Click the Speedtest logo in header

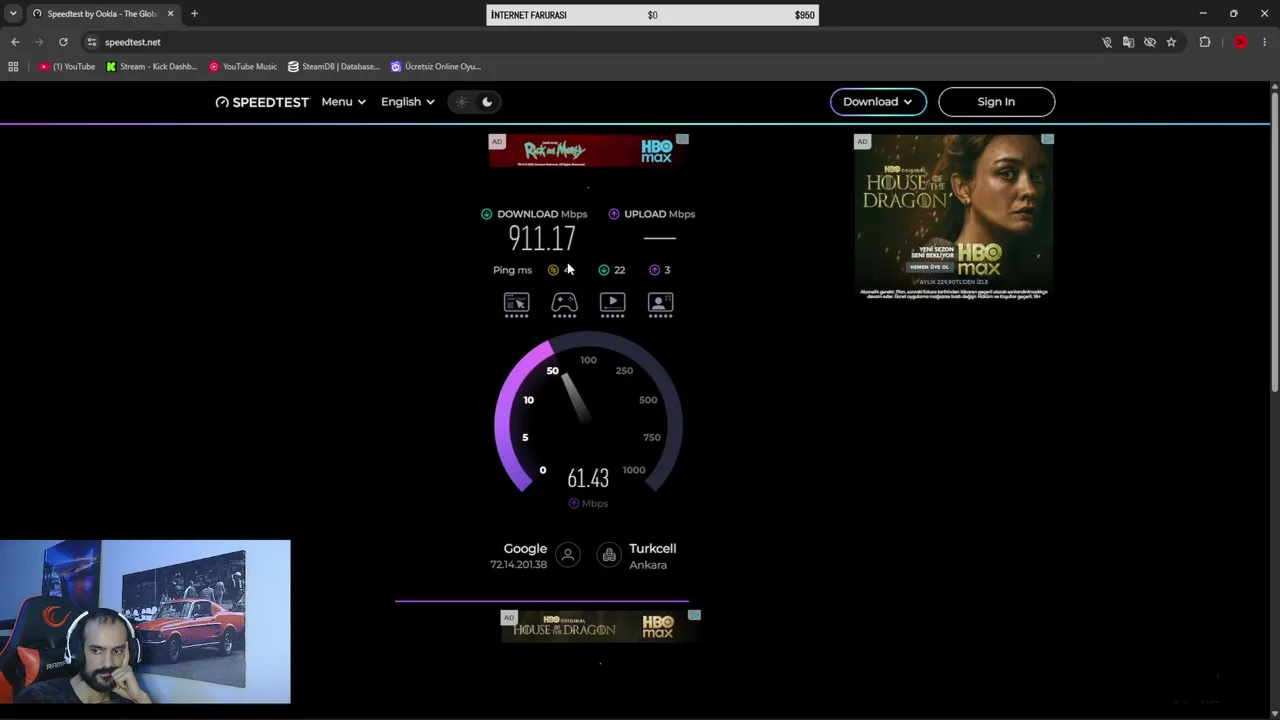click(x=262, y=102)
